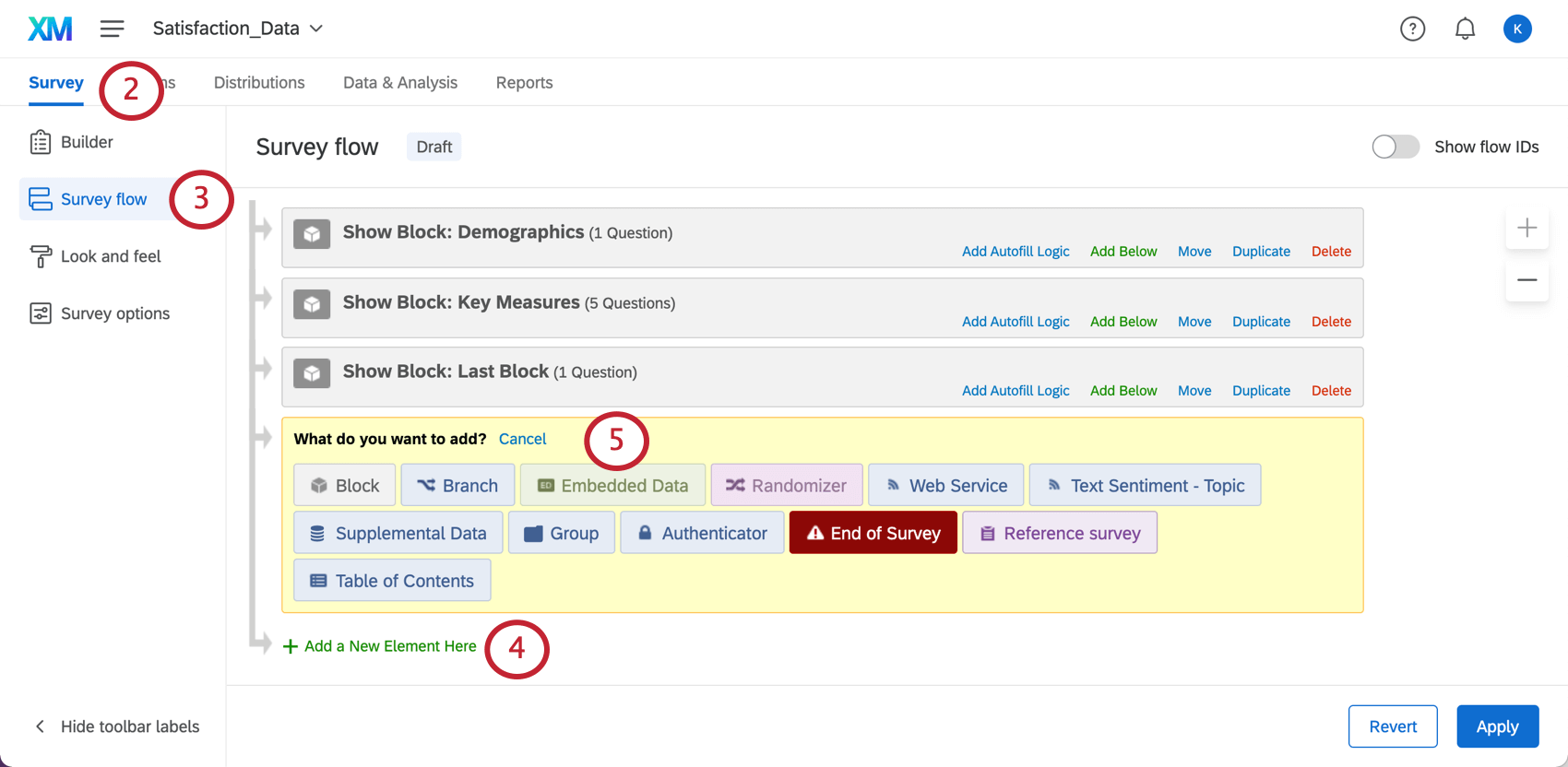Select the Key Measures block cube icon
The image size is (1568, 767).
pos(312,304)
